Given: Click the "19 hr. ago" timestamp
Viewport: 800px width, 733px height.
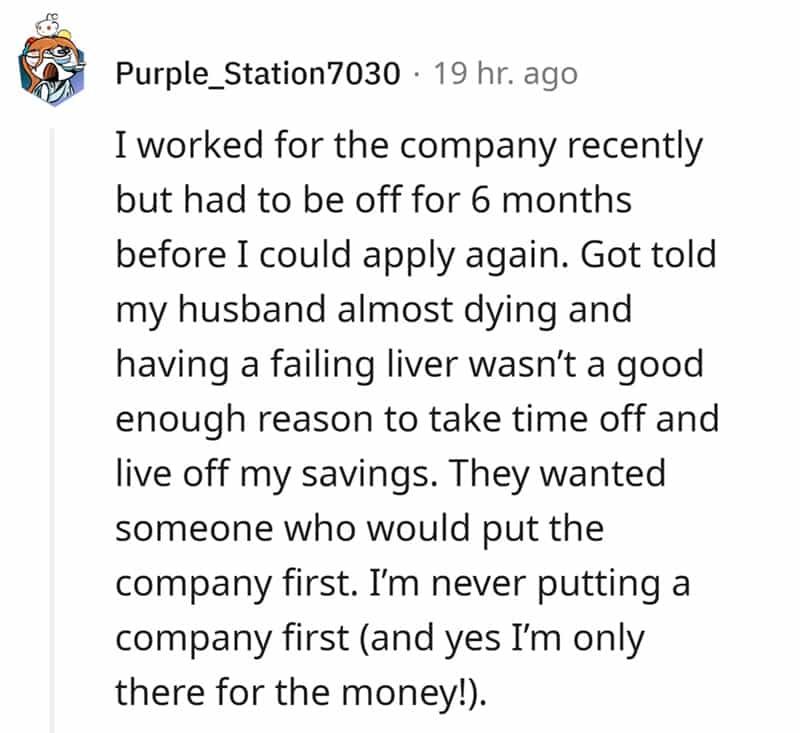Looking at the screenshot, I should click(505, 74).
